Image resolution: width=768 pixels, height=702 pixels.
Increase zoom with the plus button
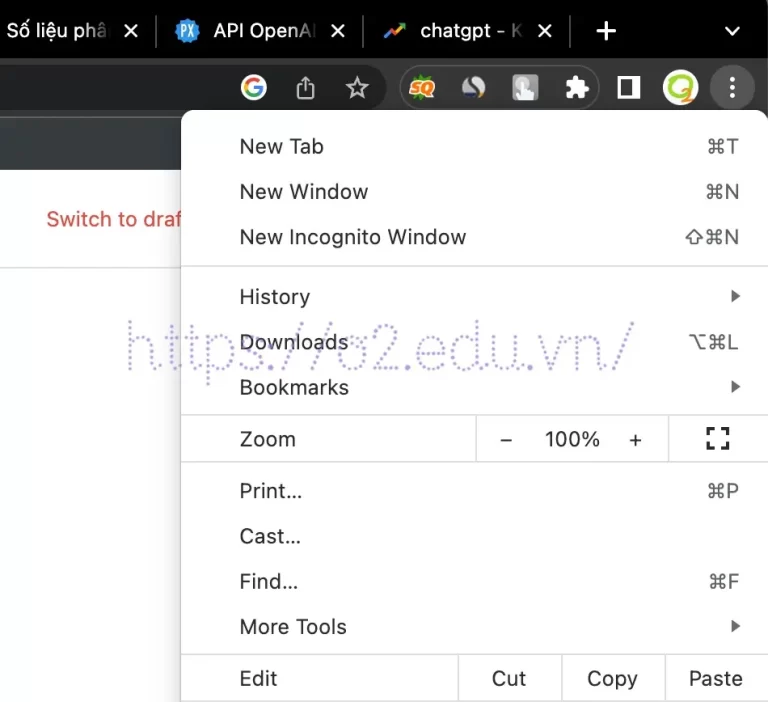(x=635, y=439)
